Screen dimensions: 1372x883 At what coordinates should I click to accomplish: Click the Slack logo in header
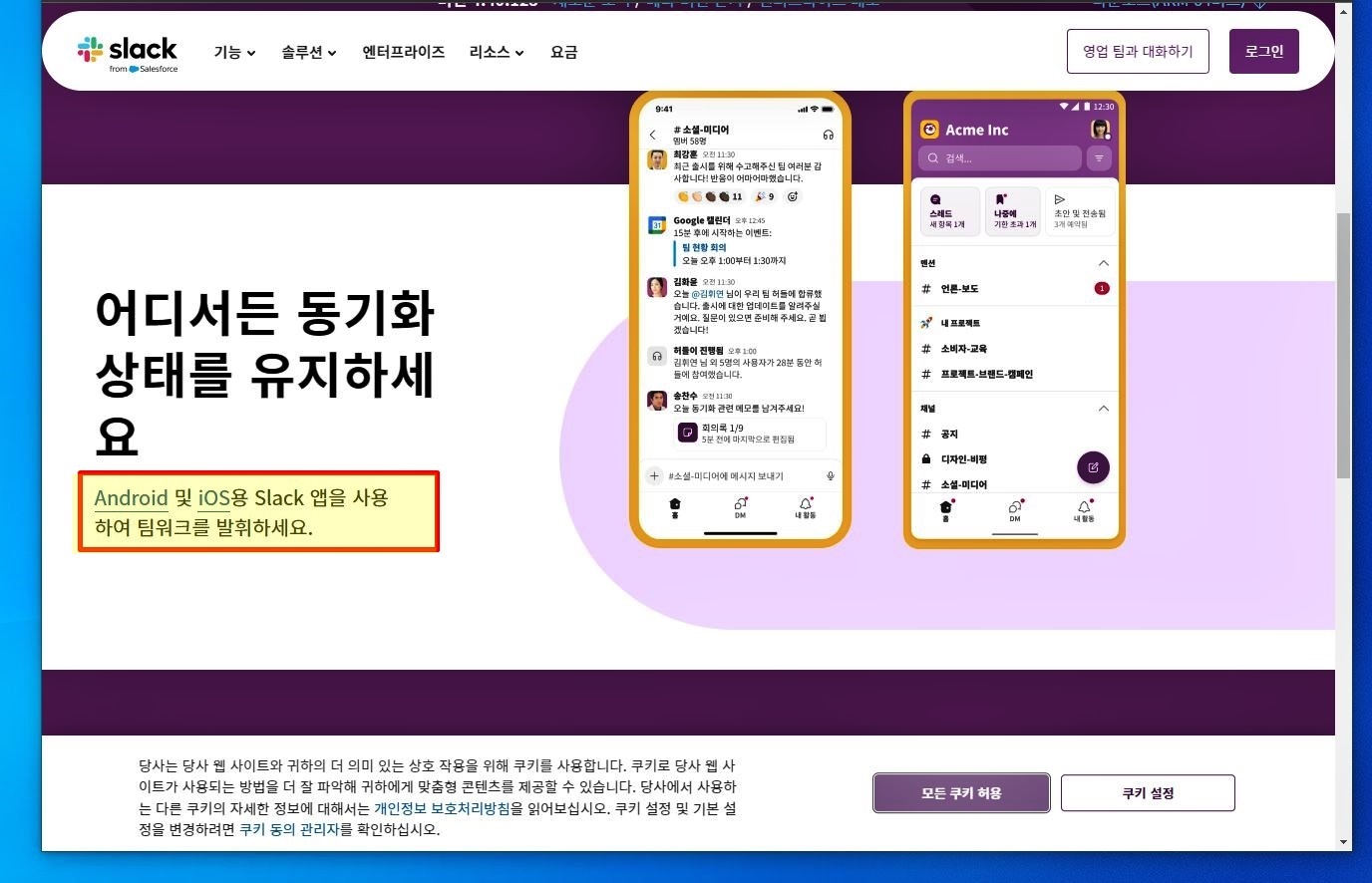click(x=127, y=53)
